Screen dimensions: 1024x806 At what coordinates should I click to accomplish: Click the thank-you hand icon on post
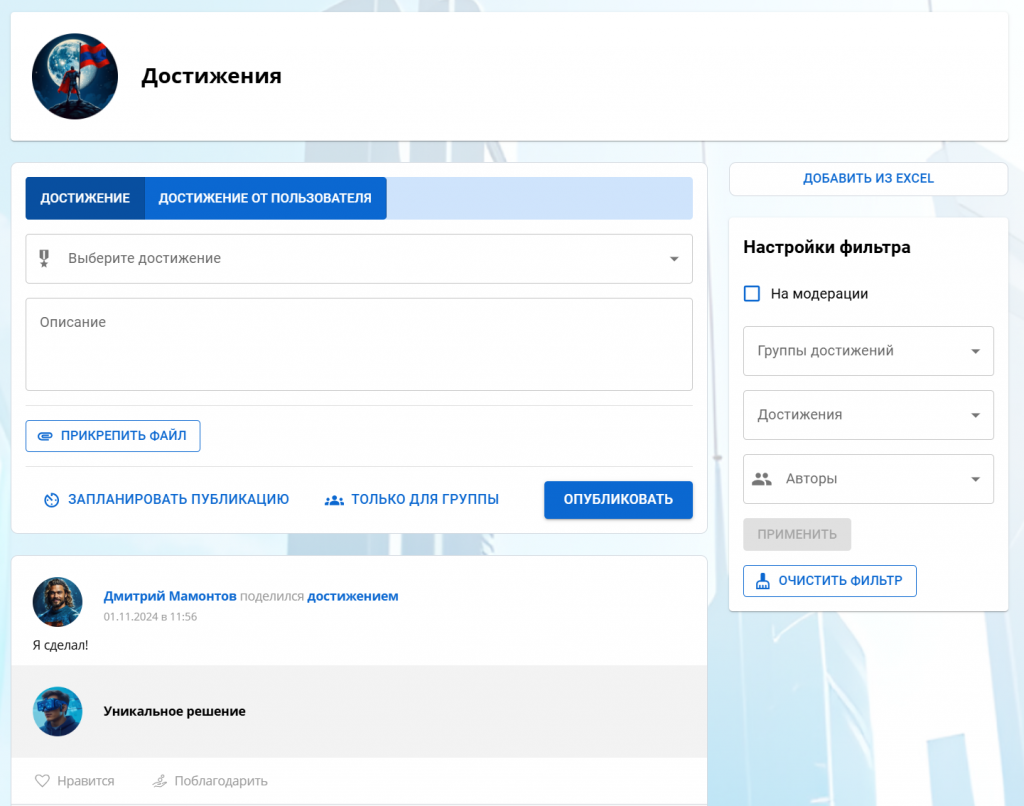pyautogui.click(x=159, y=781)
